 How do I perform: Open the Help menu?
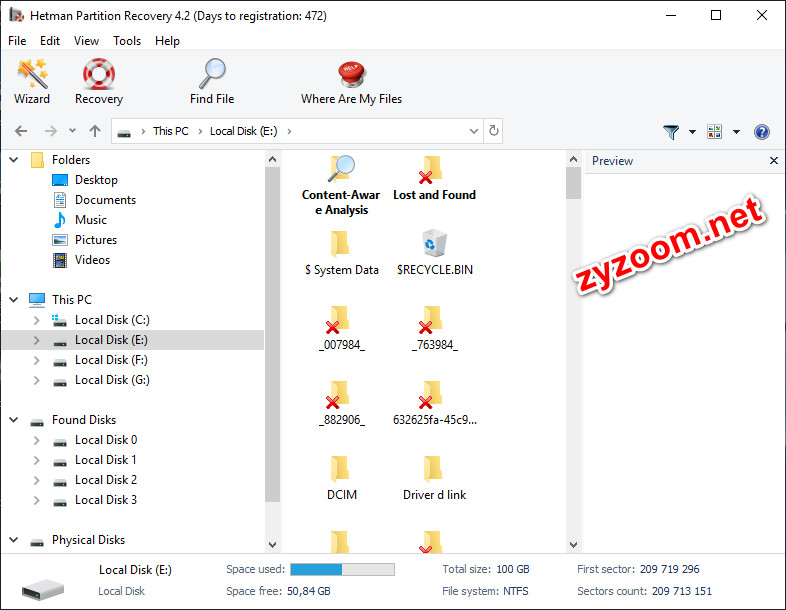pos(167,41)
